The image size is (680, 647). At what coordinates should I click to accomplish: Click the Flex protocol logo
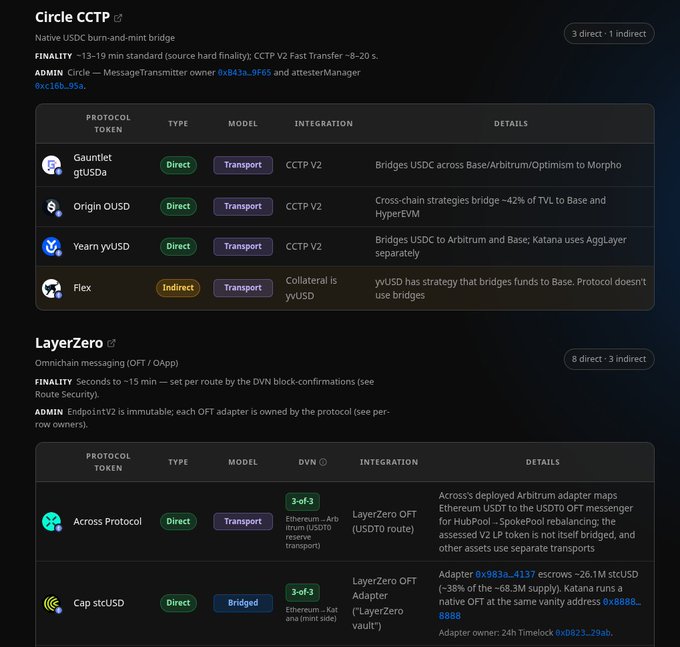point(52,288)
